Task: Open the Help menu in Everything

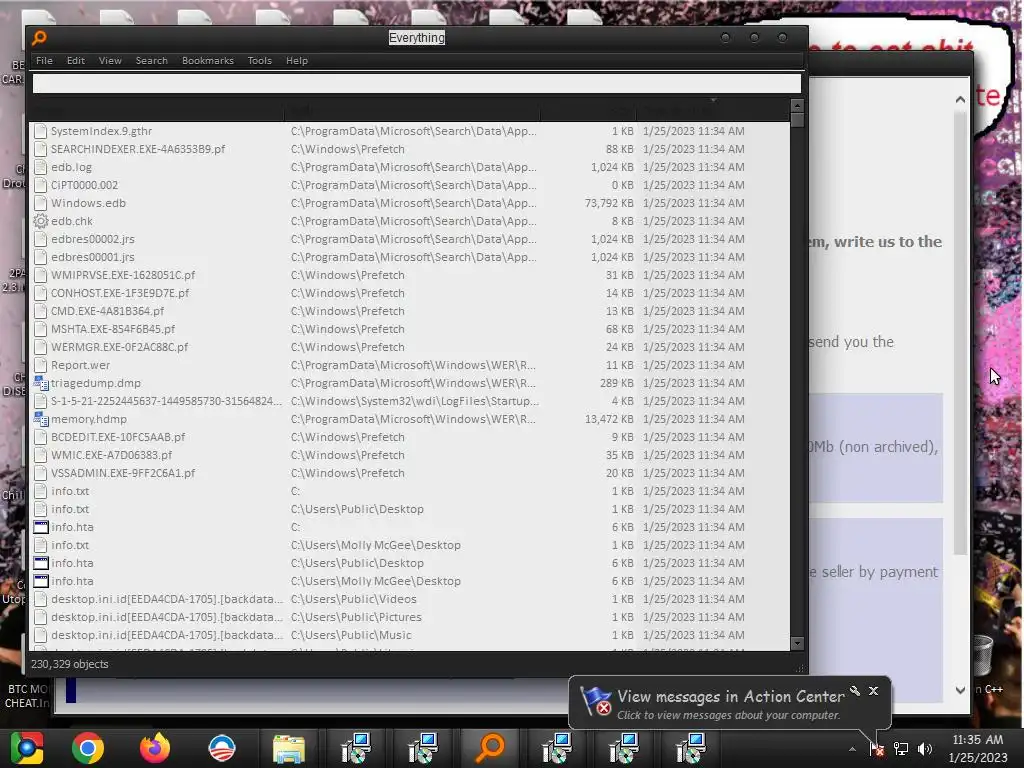Action: click(x=296, y=61)
